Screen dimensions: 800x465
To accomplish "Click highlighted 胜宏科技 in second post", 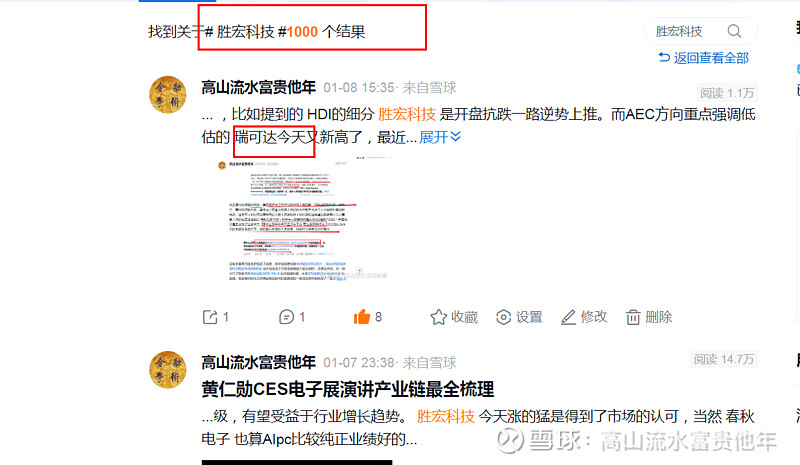I will 445,417.
